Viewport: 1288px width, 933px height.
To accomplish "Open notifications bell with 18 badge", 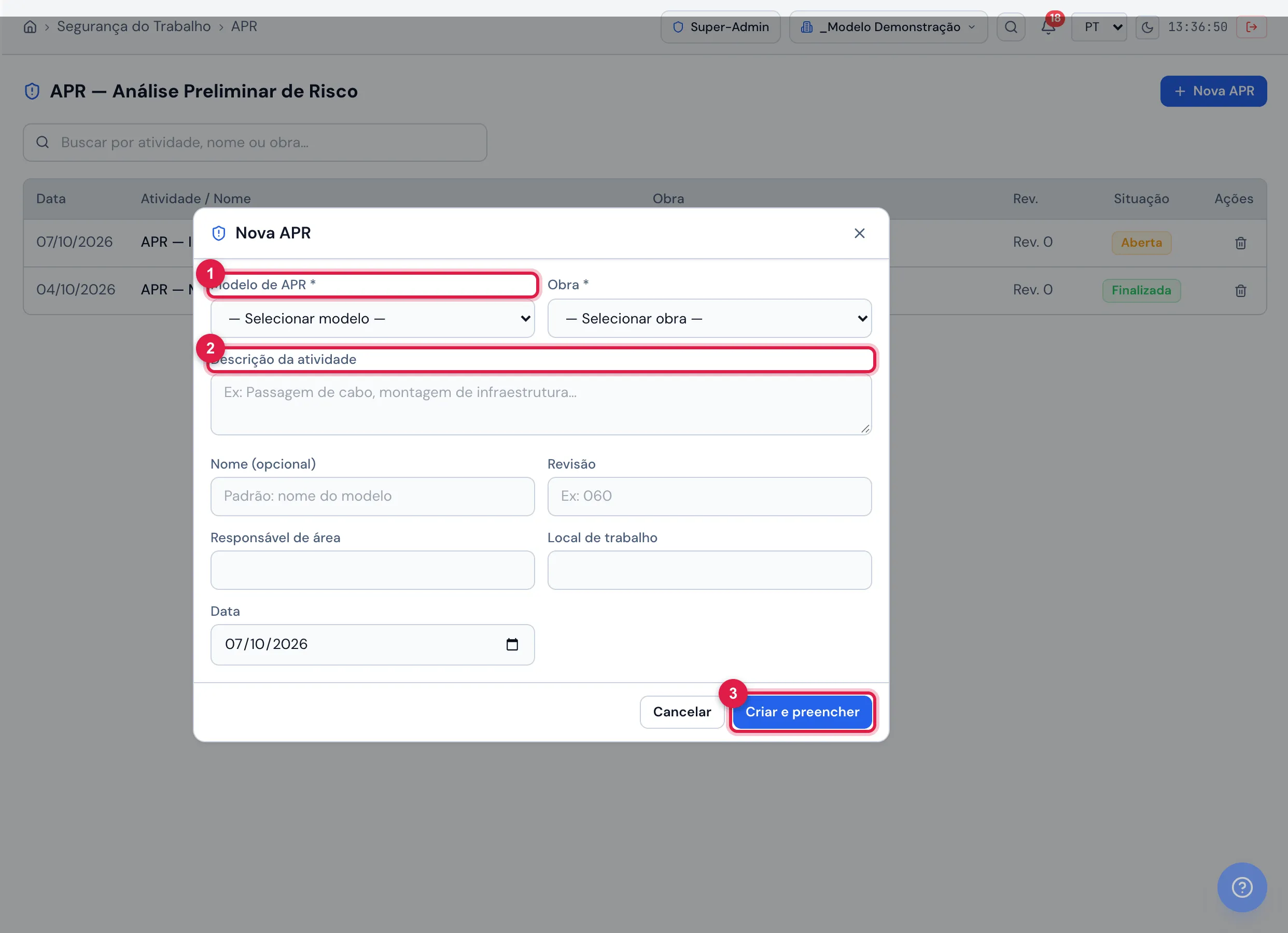I will (1048, 26).
